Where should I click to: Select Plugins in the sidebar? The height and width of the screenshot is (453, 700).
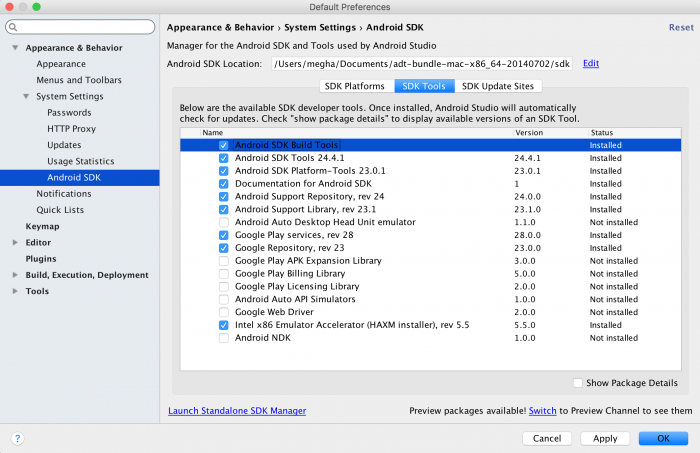point(41,259)
